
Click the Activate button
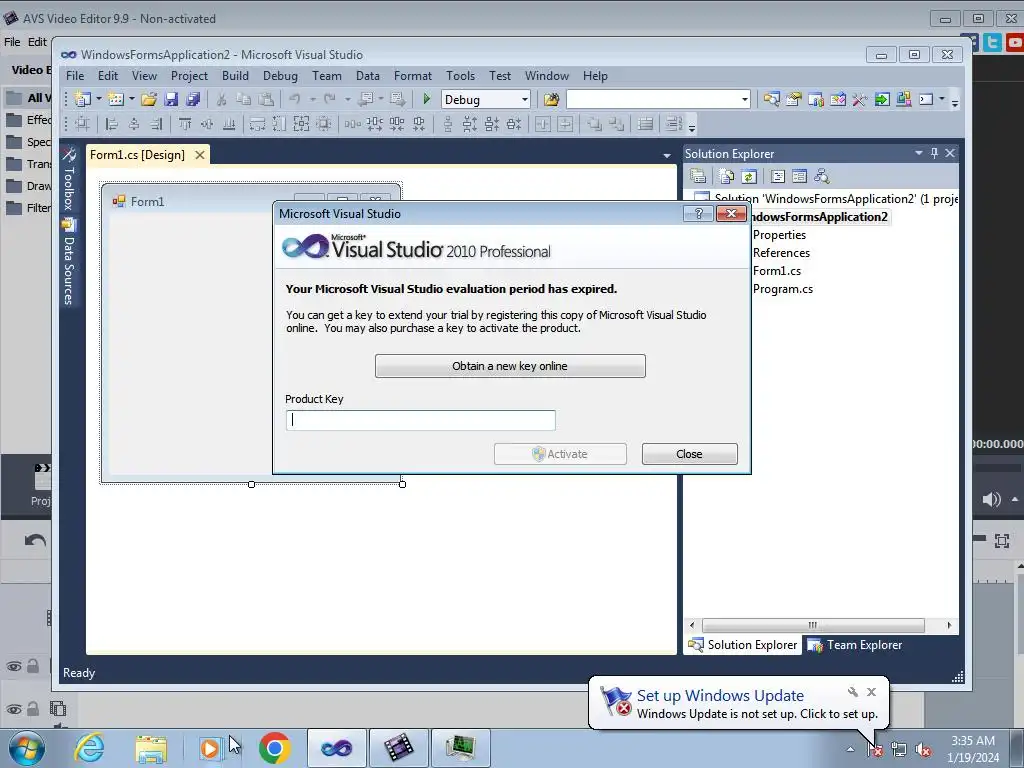click(560, 454)
